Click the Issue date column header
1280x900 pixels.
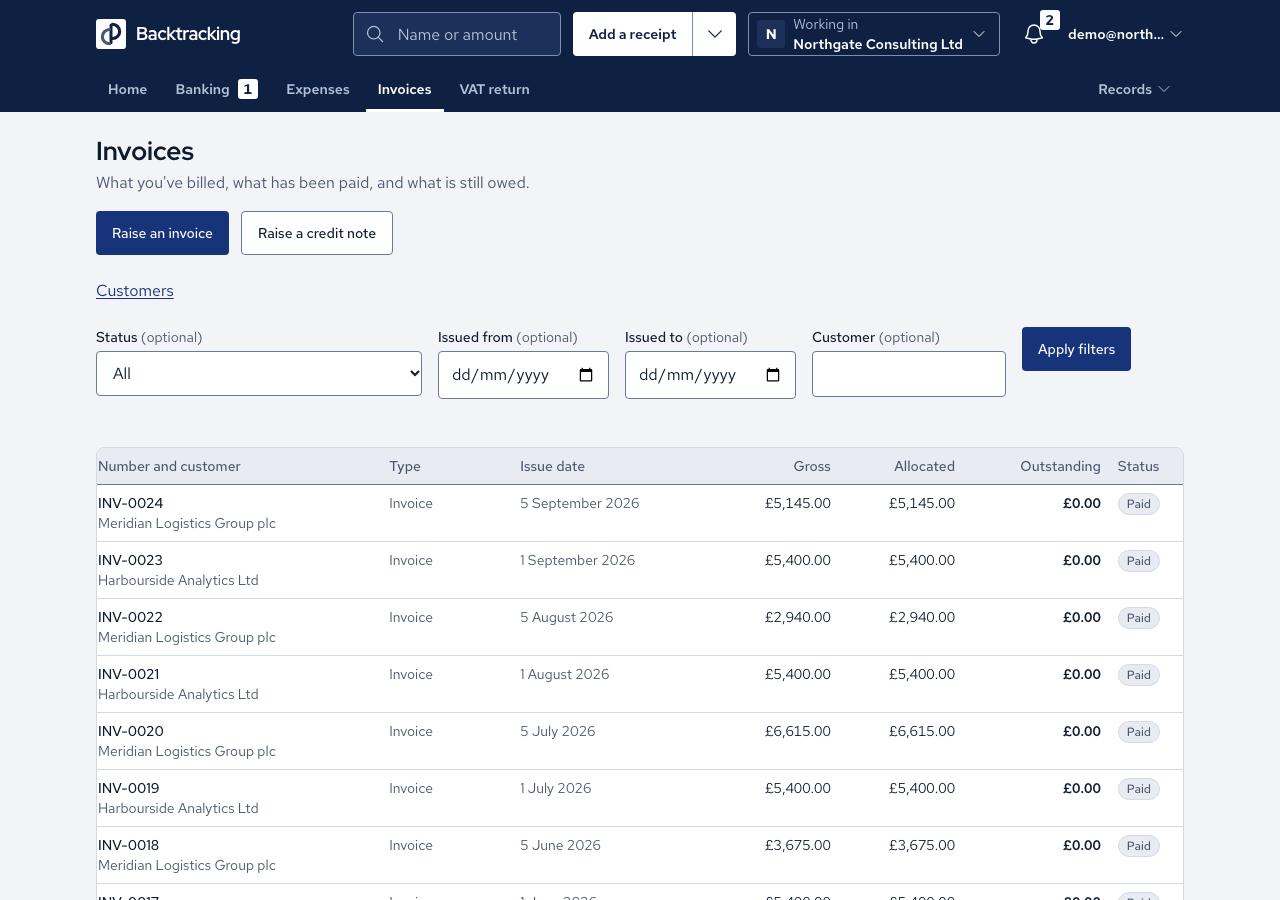tap(552, 466)
